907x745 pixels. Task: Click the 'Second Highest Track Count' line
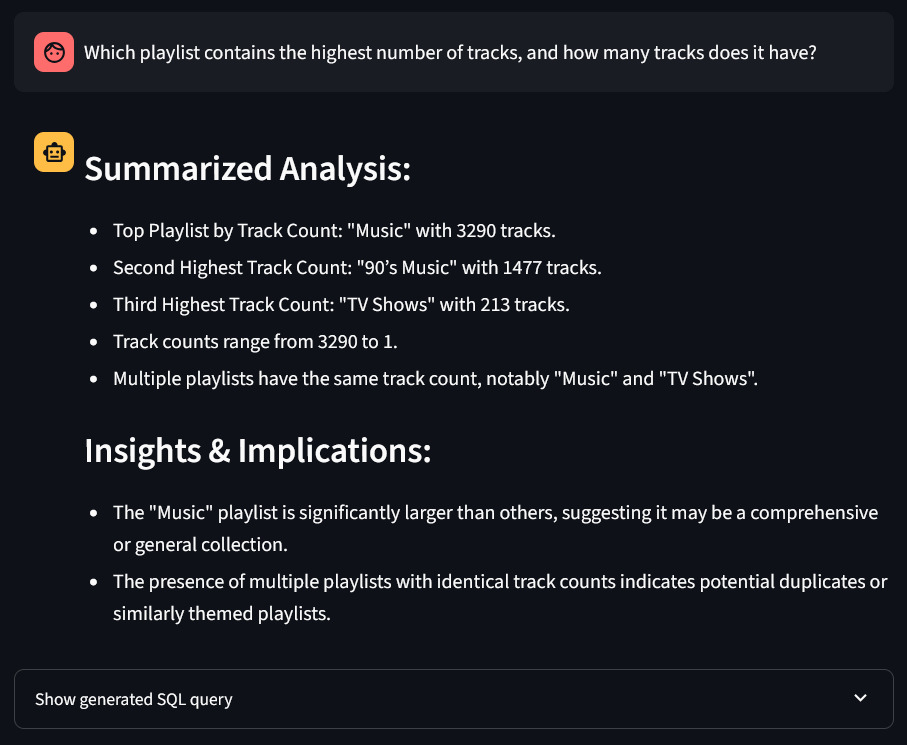[357, 268]
